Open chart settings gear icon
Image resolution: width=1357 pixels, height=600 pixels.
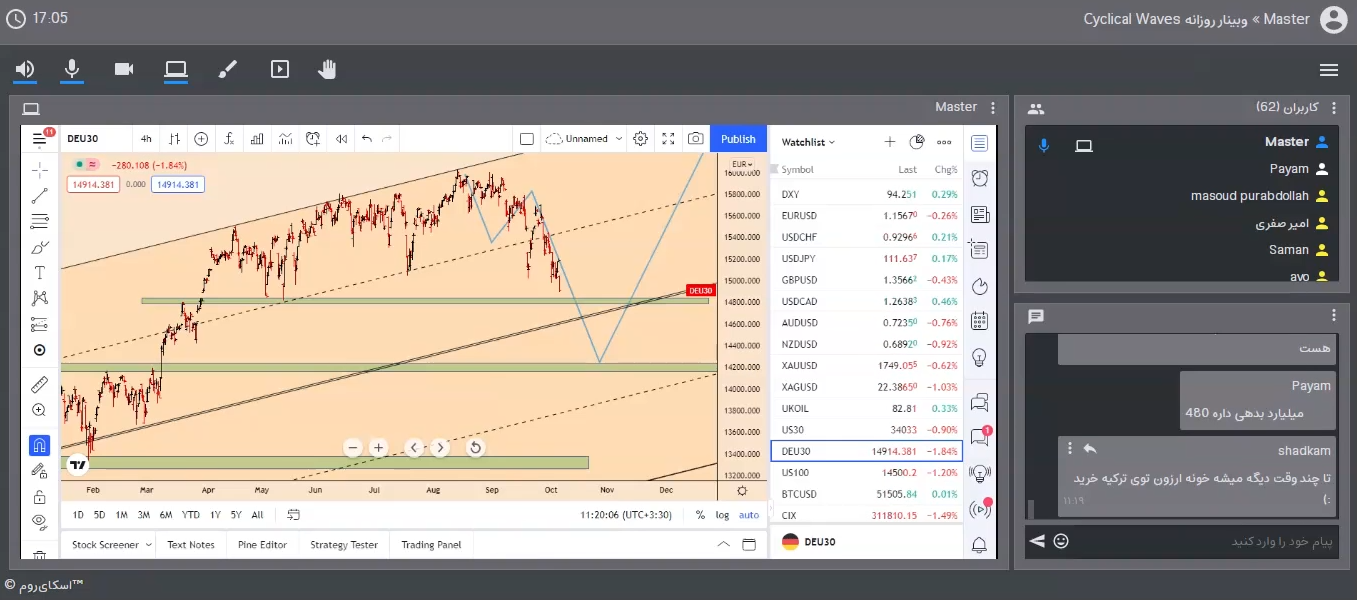pos(641,139)
